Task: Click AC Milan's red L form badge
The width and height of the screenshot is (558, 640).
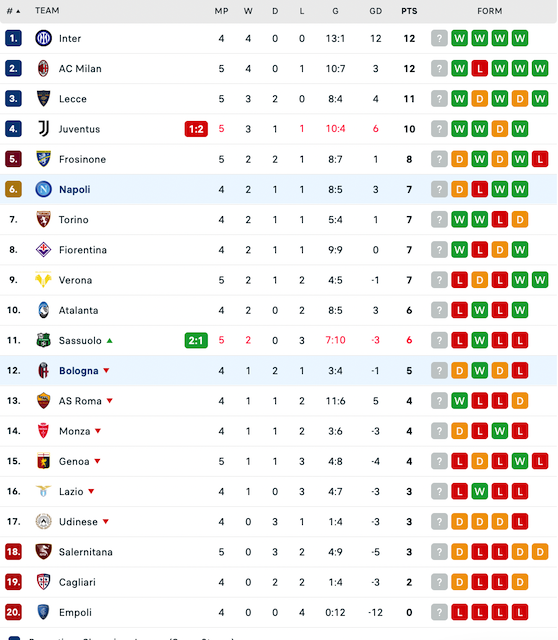Action: 480,69
